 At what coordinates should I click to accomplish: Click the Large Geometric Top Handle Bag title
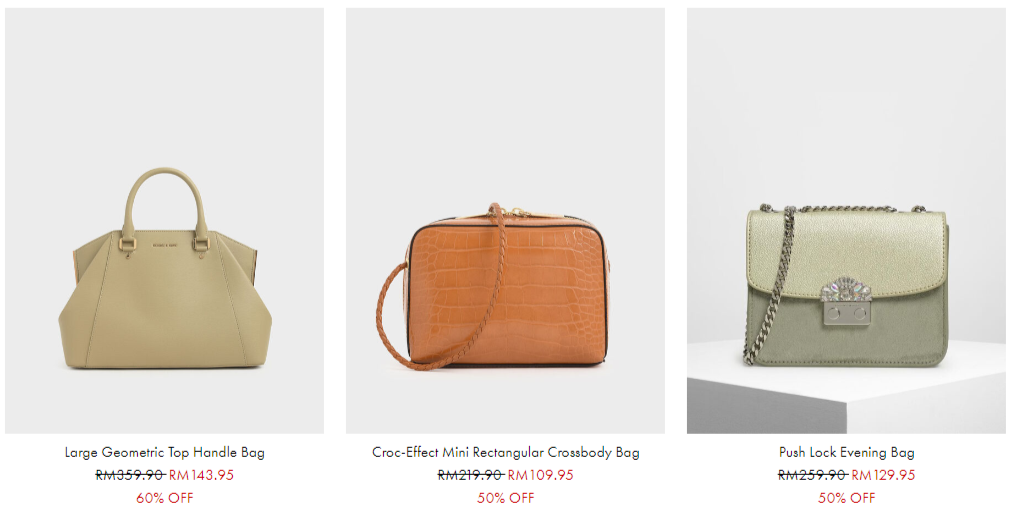pyautogui.click(x=165, y=452)
